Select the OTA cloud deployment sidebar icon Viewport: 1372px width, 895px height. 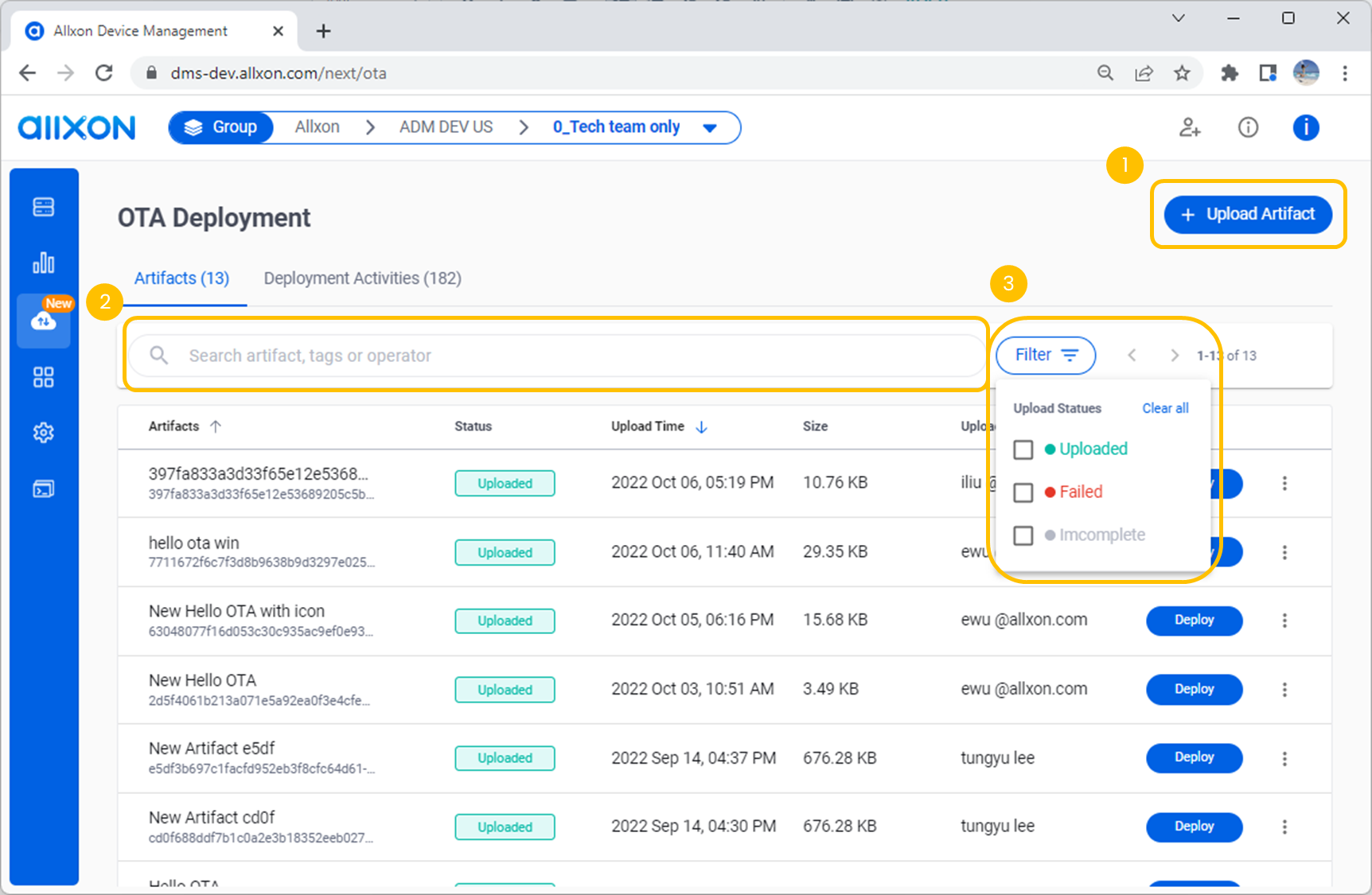(43, 321)
